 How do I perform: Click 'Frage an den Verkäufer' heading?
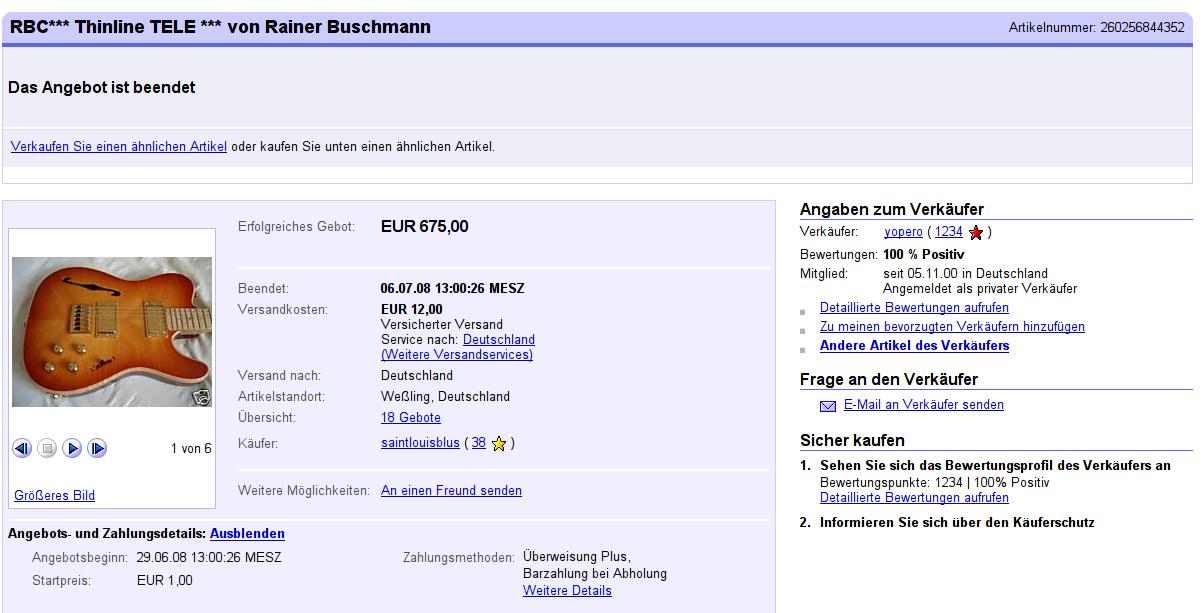(889, 380)
